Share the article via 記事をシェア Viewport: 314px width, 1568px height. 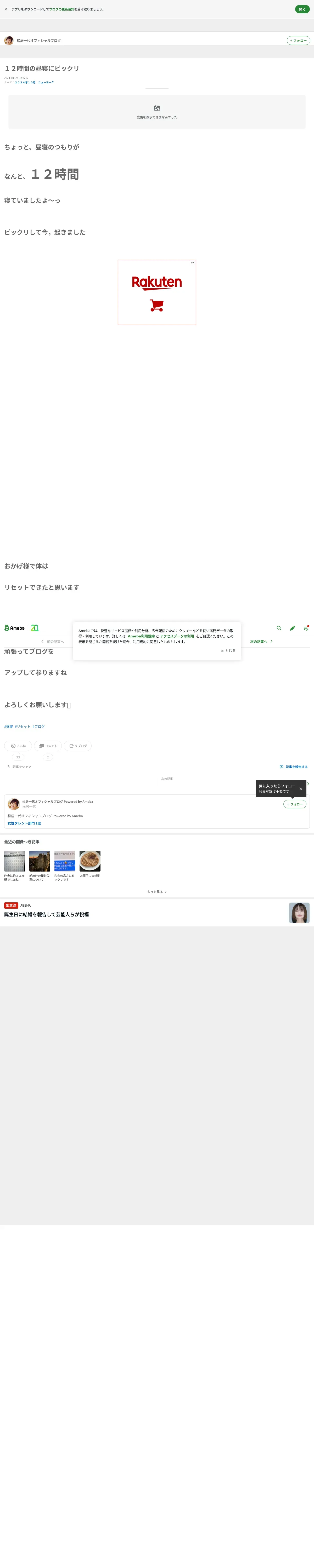click(x=19, y=767)
